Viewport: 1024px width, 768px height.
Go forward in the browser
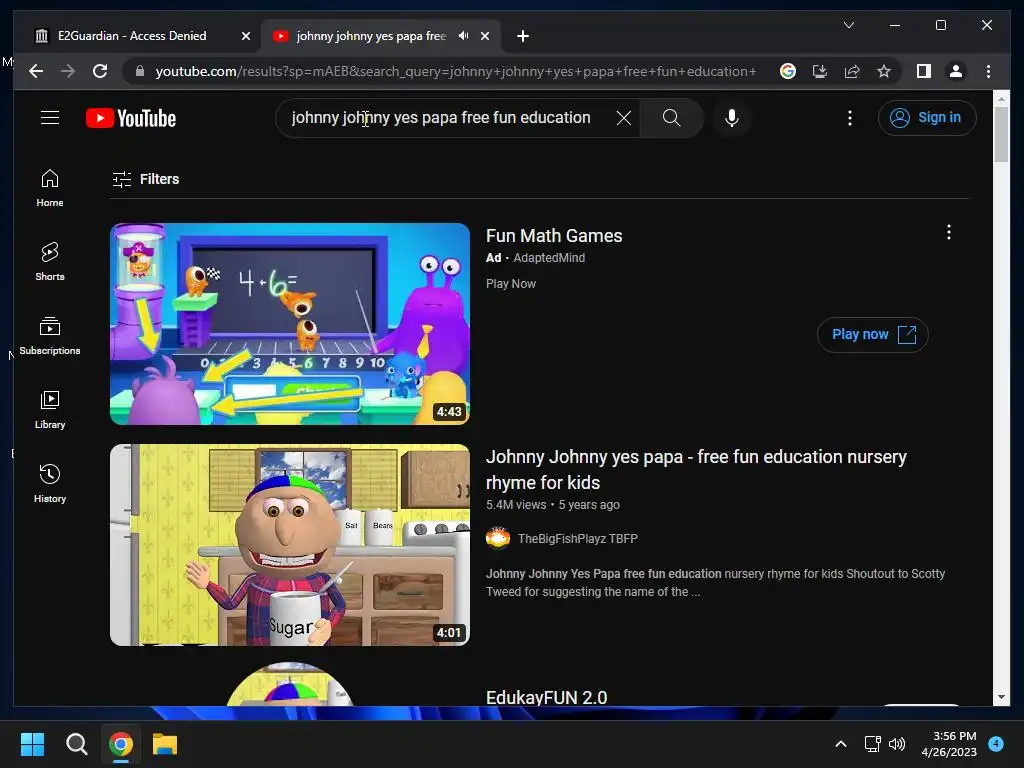(68, 71)
